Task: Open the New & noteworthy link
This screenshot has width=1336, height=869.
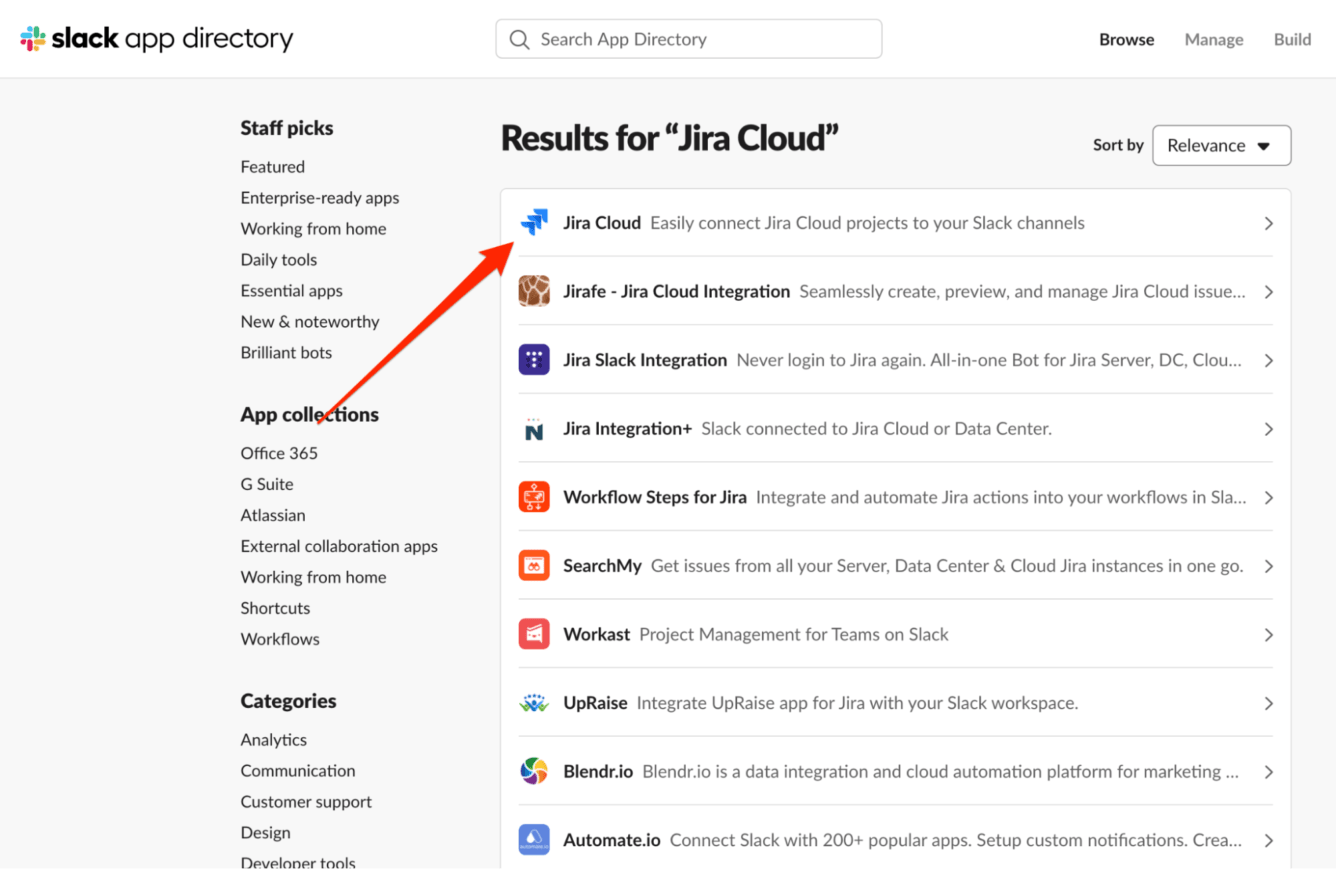Action: pos(310,322)
